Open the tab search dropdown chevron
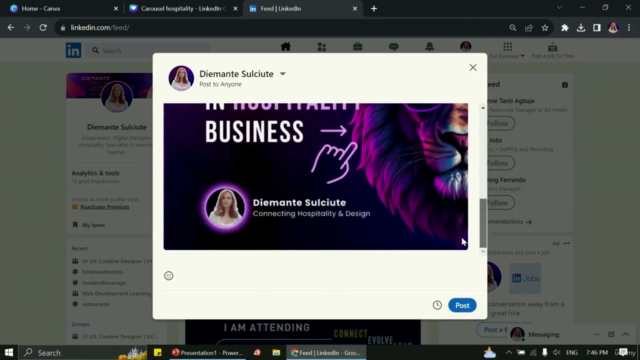 [x=559, y=8]
